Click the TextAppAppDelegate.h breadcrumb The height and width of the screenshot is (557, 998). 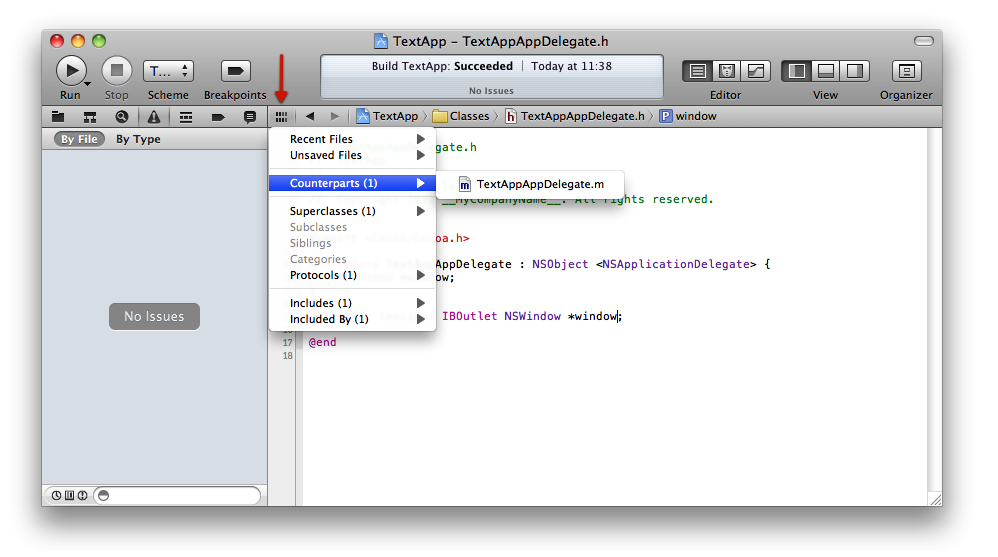pos(575,116)
